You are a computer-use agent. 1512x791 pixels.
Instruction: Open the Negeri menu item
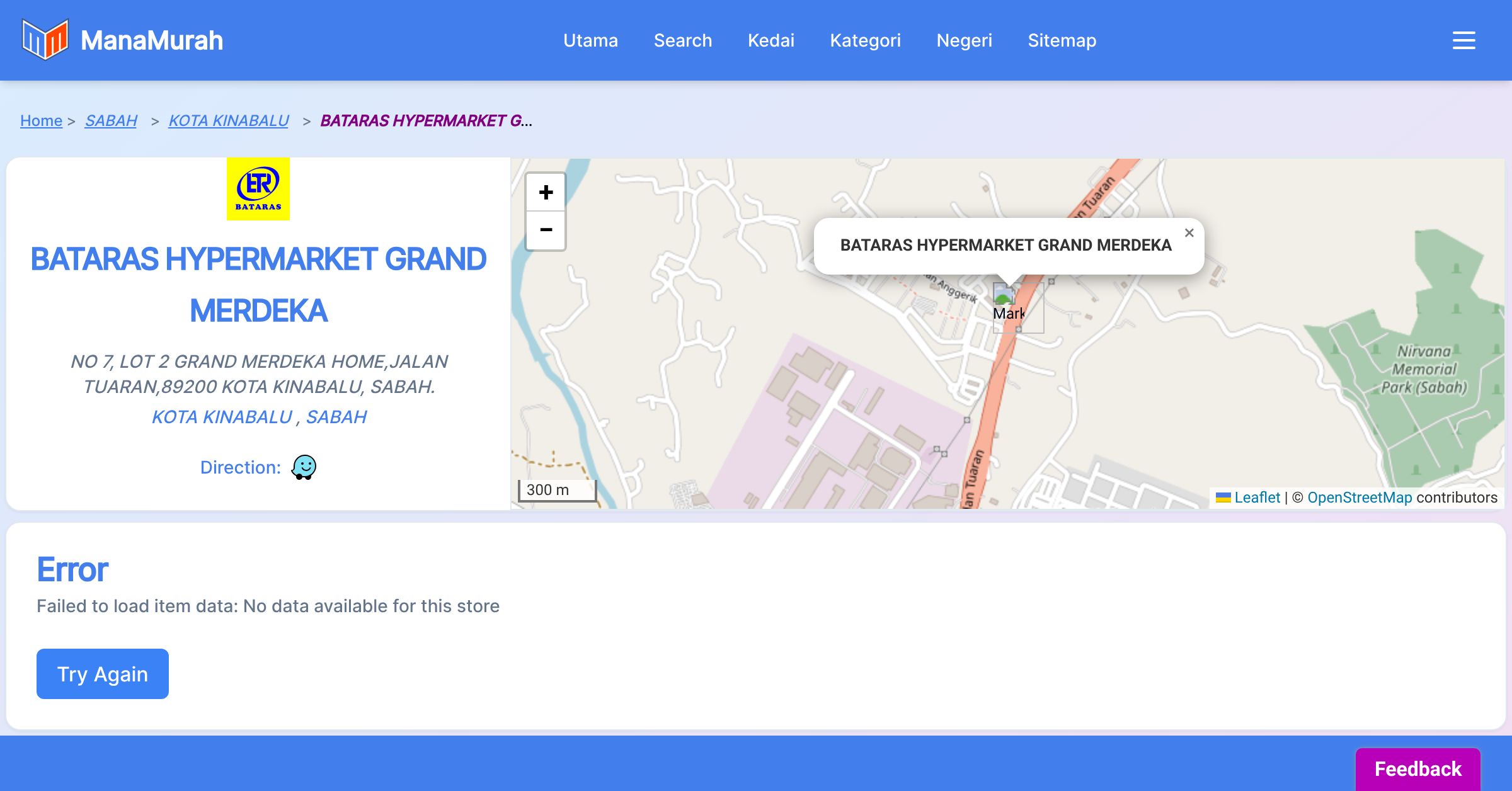[x=964, y=40]
